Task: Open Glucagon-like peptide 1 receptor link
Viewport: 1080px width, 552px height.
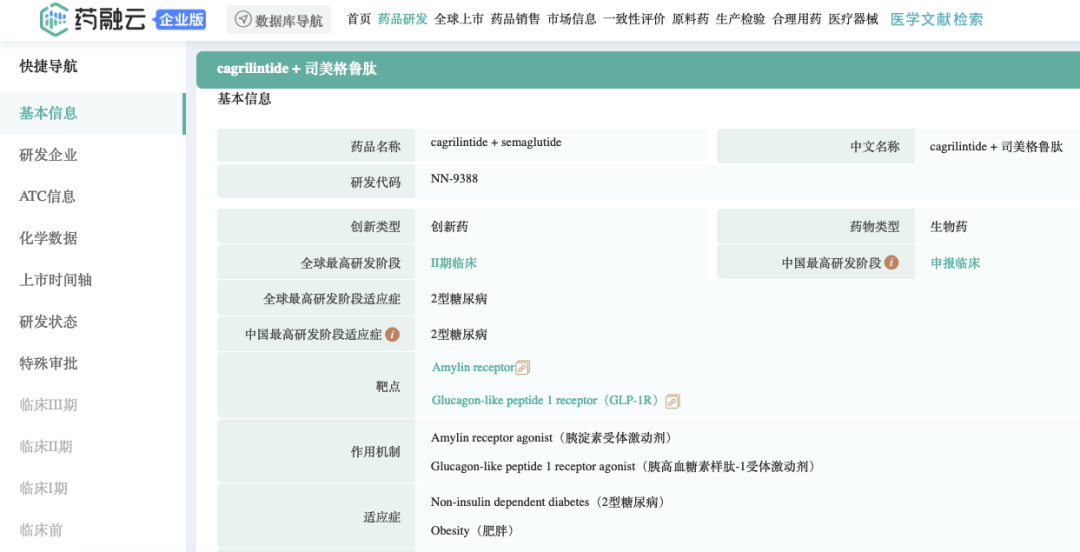Action: pyautogui.click(x=548, y=400)
